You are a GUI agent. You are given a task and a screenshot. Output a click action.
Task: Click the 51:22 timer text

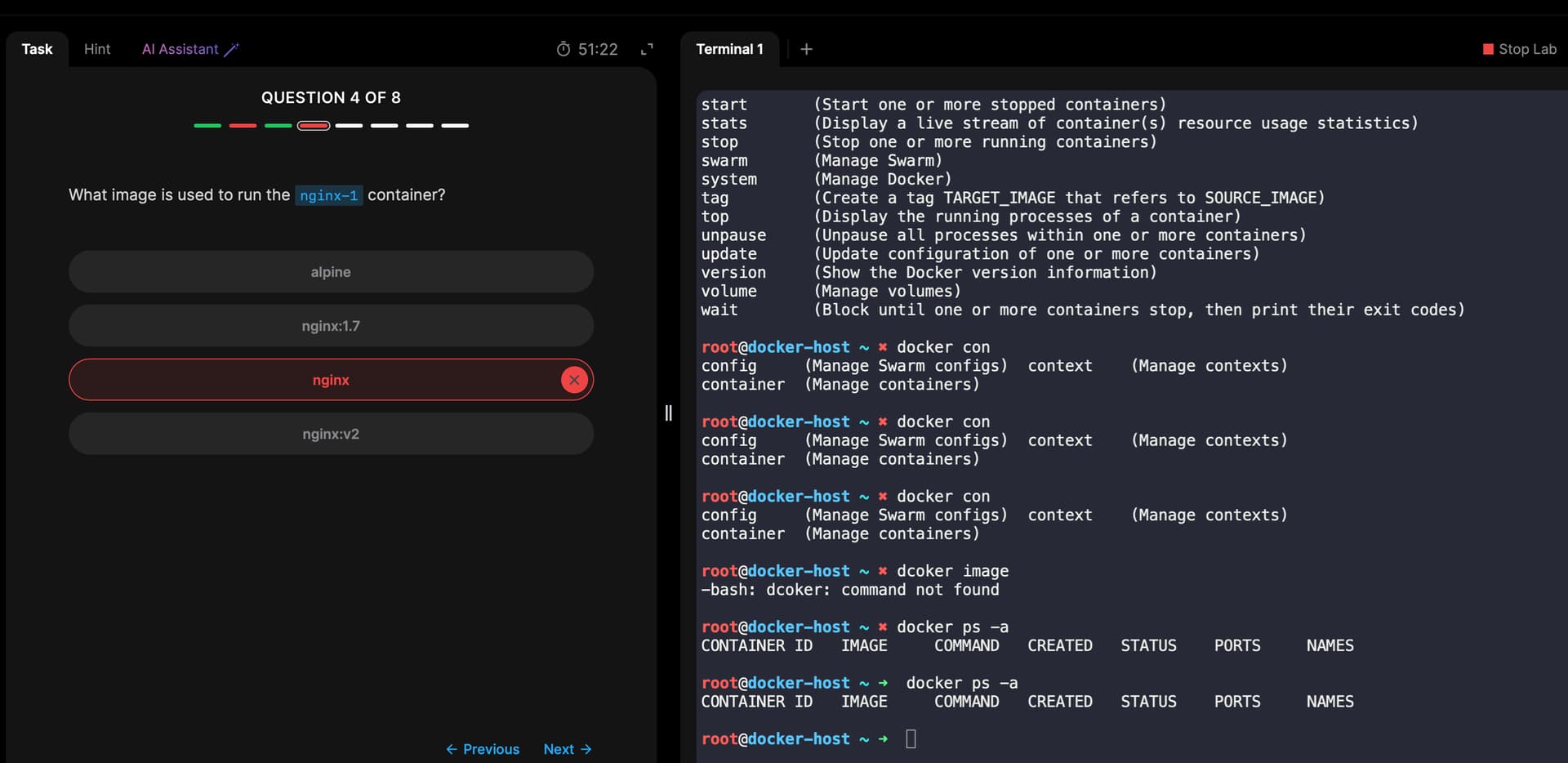[598, 49]
